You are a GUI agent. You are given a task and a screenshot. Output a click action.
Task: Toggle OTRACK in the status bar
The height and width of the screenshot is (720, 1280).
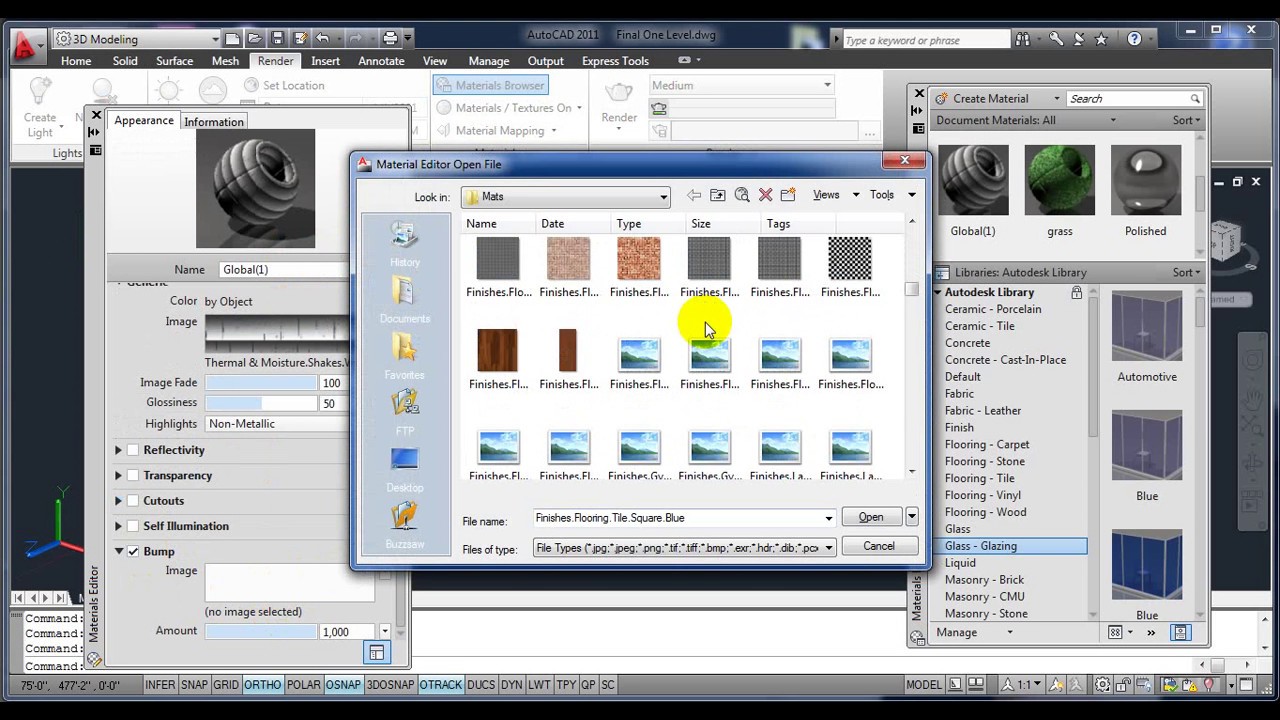tap(440, 685)
